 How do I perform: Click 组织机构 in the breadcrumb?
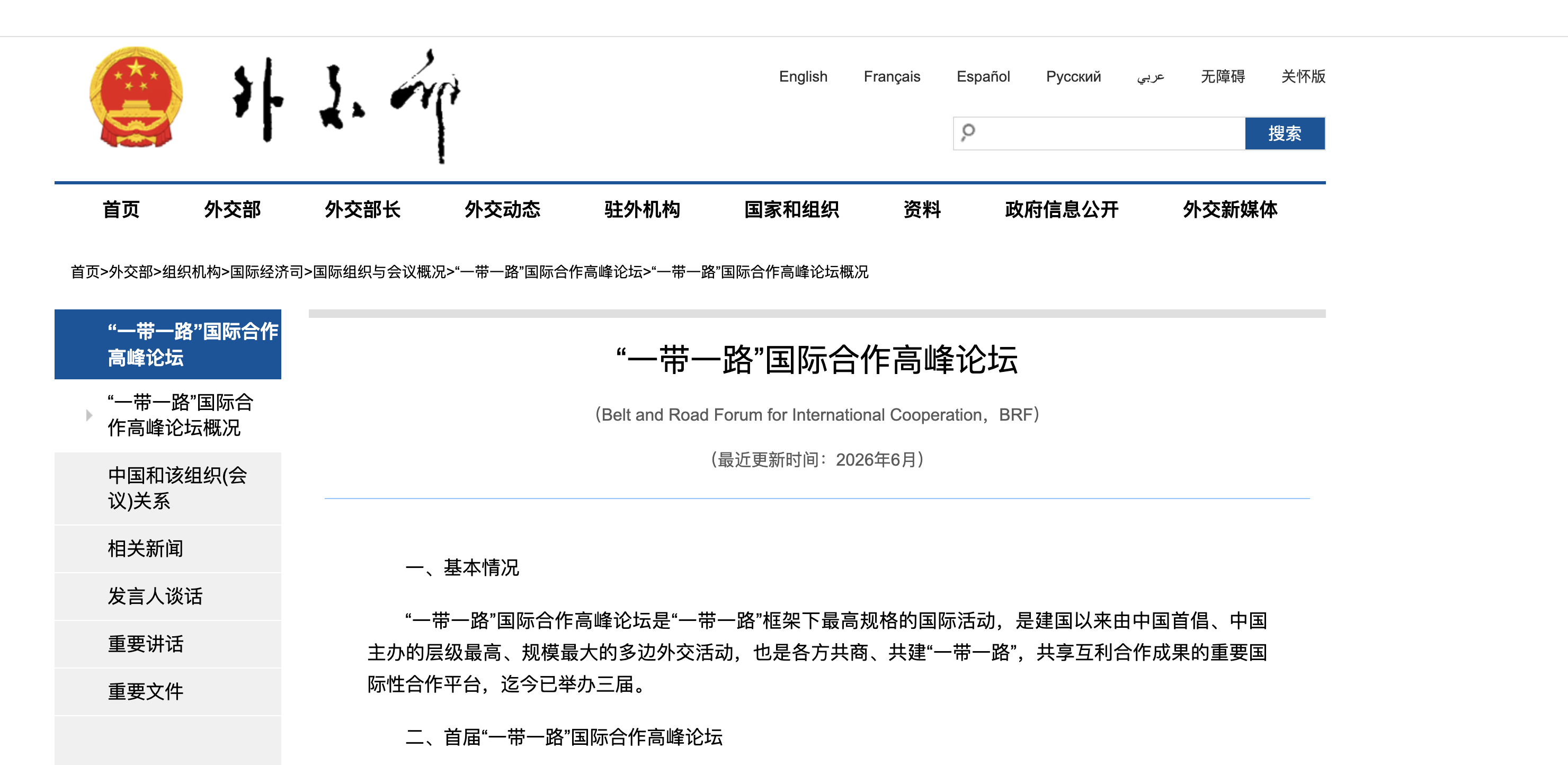(191, 272)
